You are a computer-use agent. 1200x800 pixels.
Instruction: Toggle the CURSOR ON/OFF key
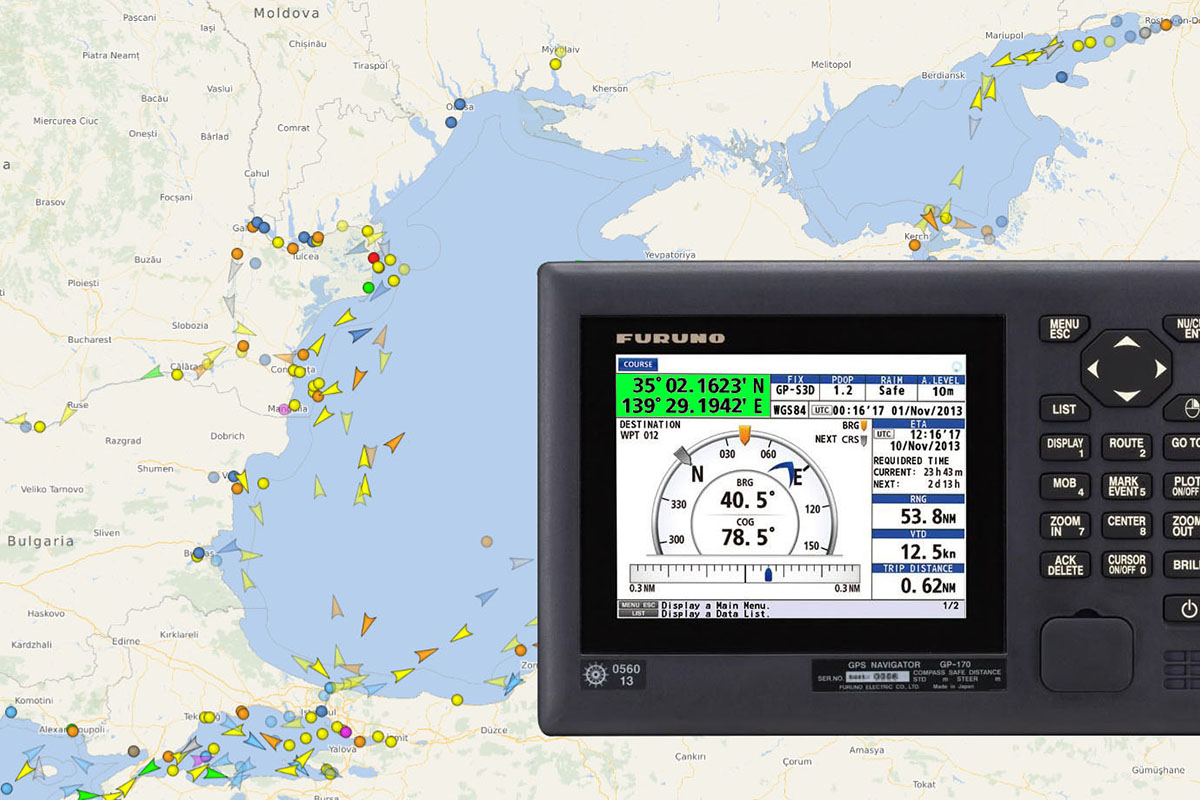[x=1126, y=565]
